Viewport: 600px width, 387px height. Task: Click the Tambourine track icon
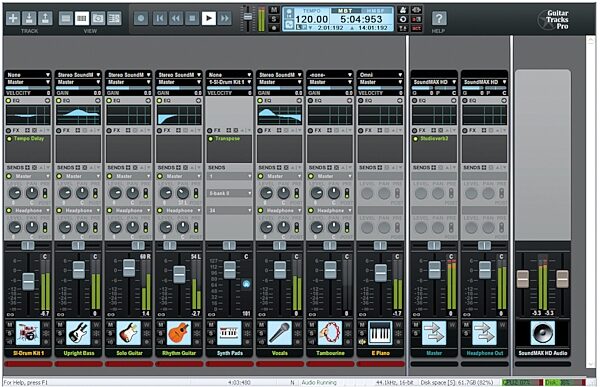tap(330, 333)
